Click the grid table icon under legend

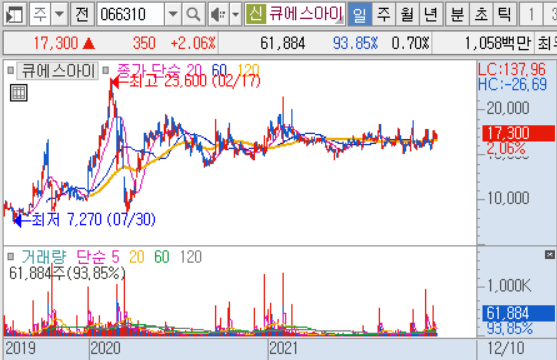[18, 93]
